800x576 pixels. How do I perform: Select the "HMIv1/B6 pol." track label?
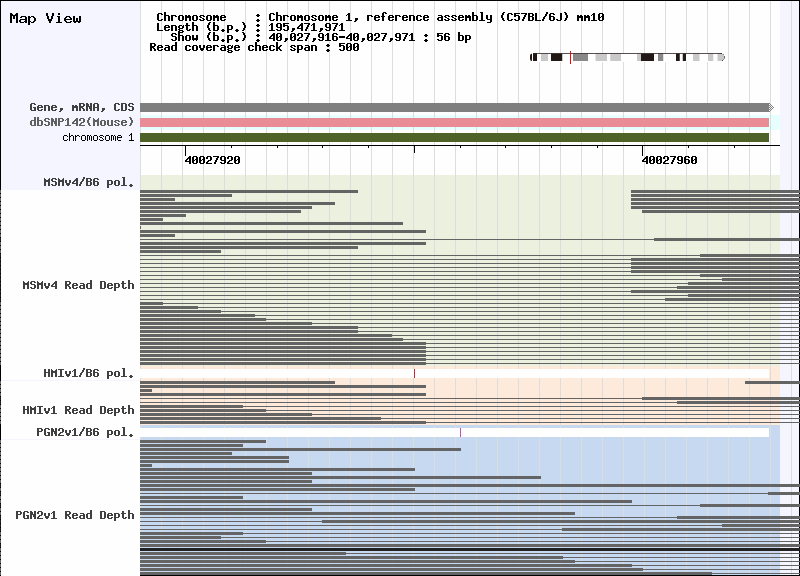pyautogui.click(x=89, y=373)
